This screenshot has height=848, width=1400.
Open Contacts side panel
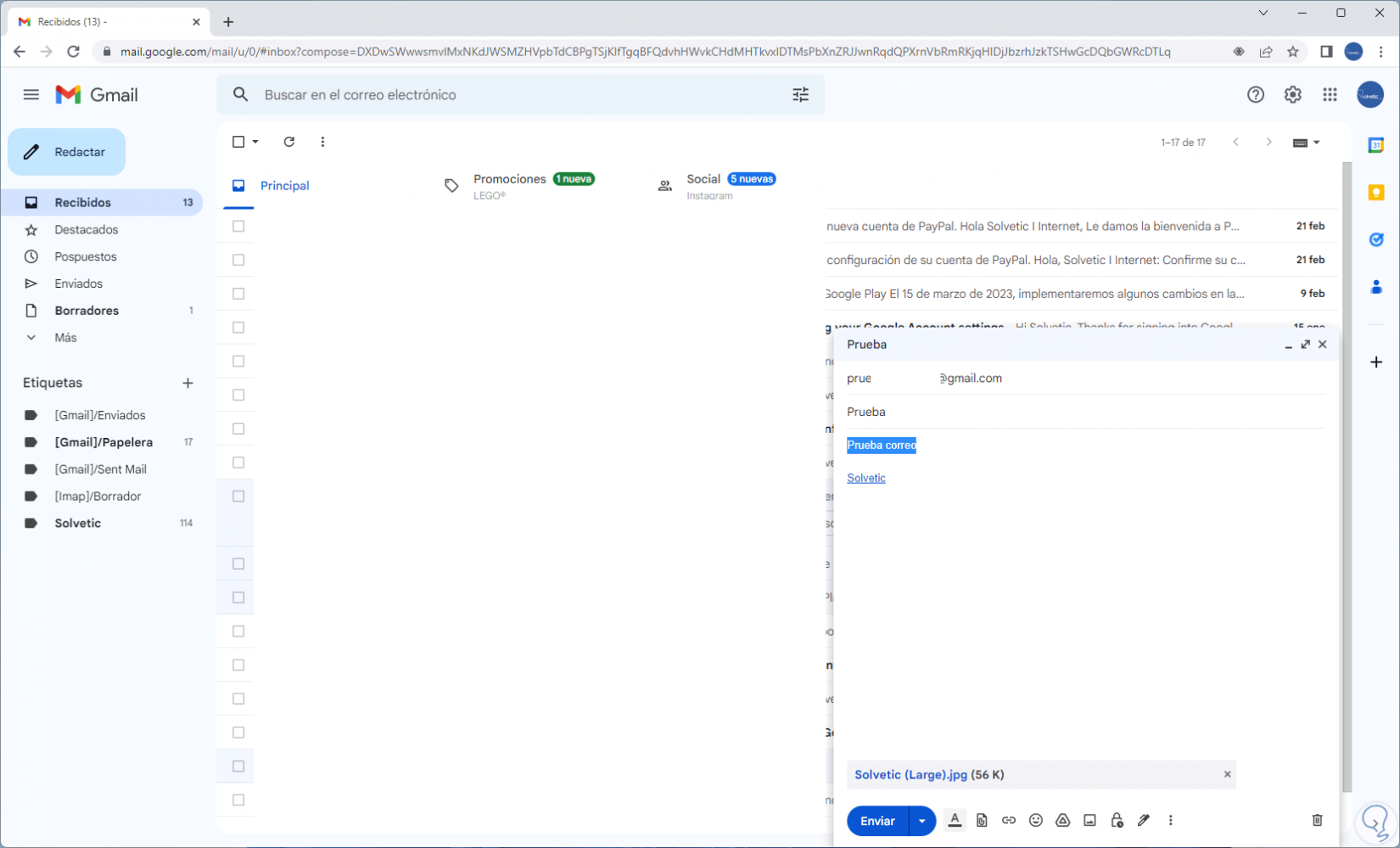[1376, 288]
